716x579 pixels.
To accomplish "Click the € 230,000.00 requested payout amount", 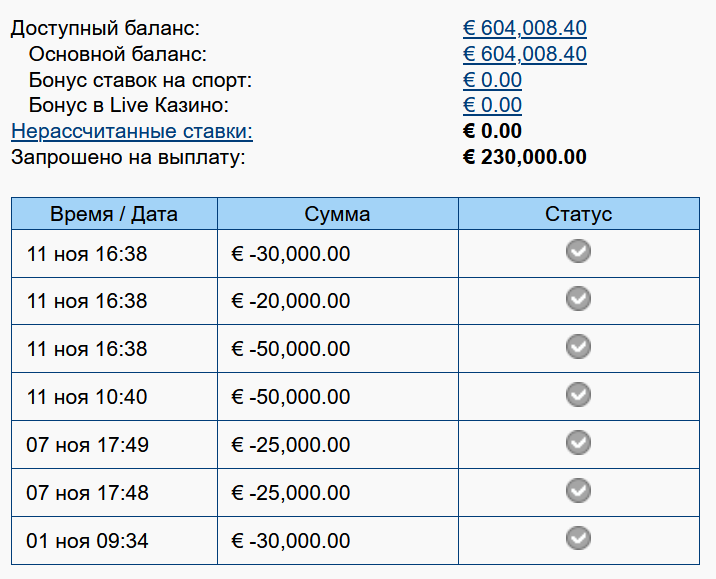I will click(x=524, y=157).
